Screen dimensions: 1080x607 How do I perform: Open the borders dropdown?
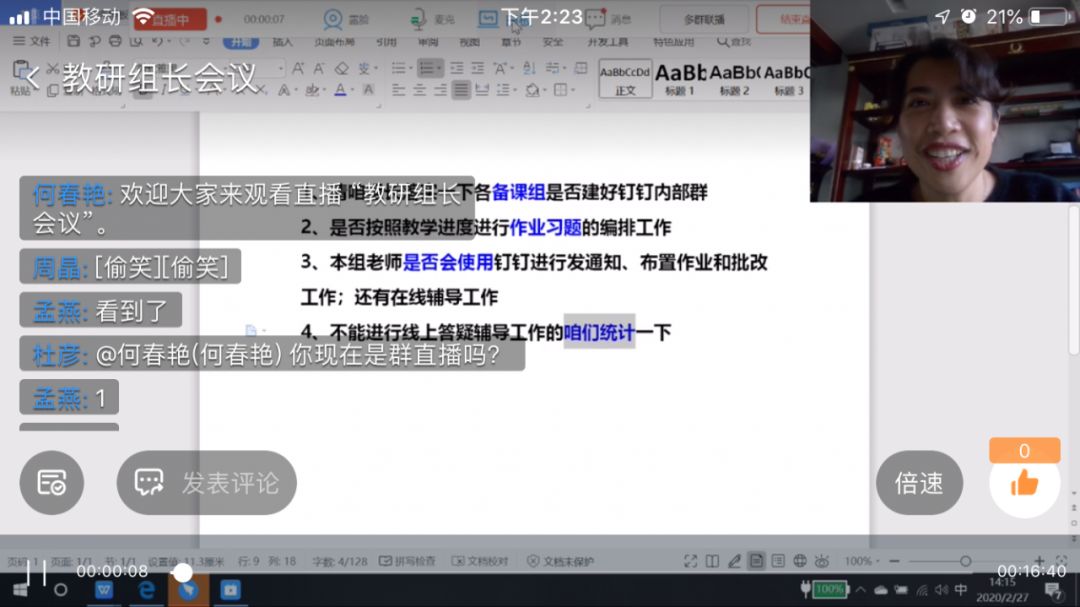pyautogui.click(x=573, y=90)
